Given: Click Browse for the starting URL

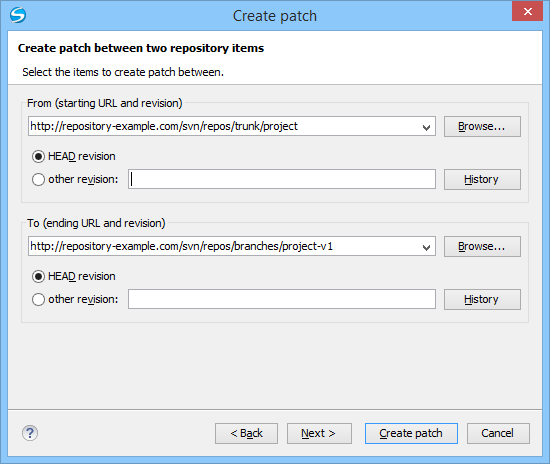Looking at the screenshot, I should pyautogui.click(x=482, y=126).
